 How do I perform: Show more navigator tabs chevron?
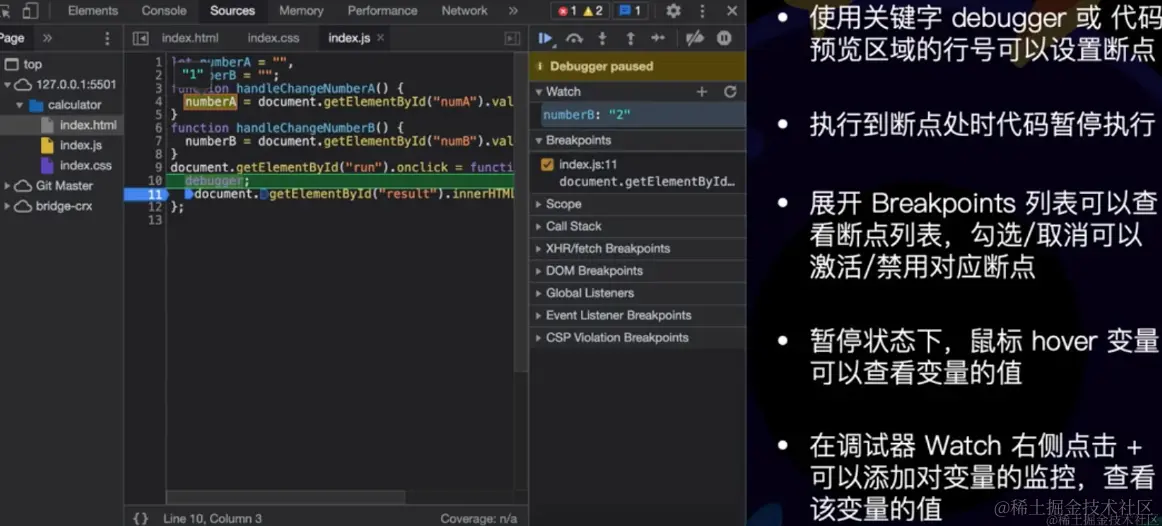point(47,39)
